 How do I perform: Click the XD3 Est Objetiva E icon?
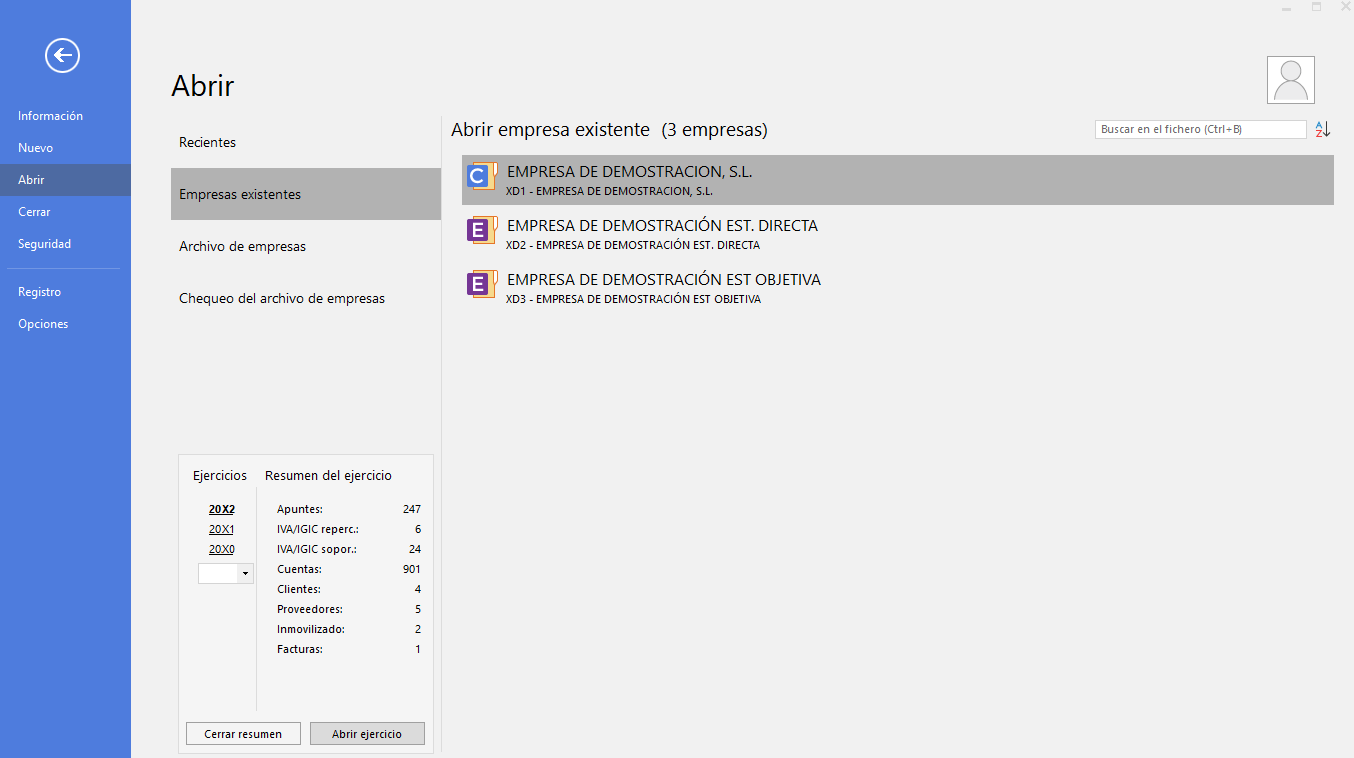[482, 285]
